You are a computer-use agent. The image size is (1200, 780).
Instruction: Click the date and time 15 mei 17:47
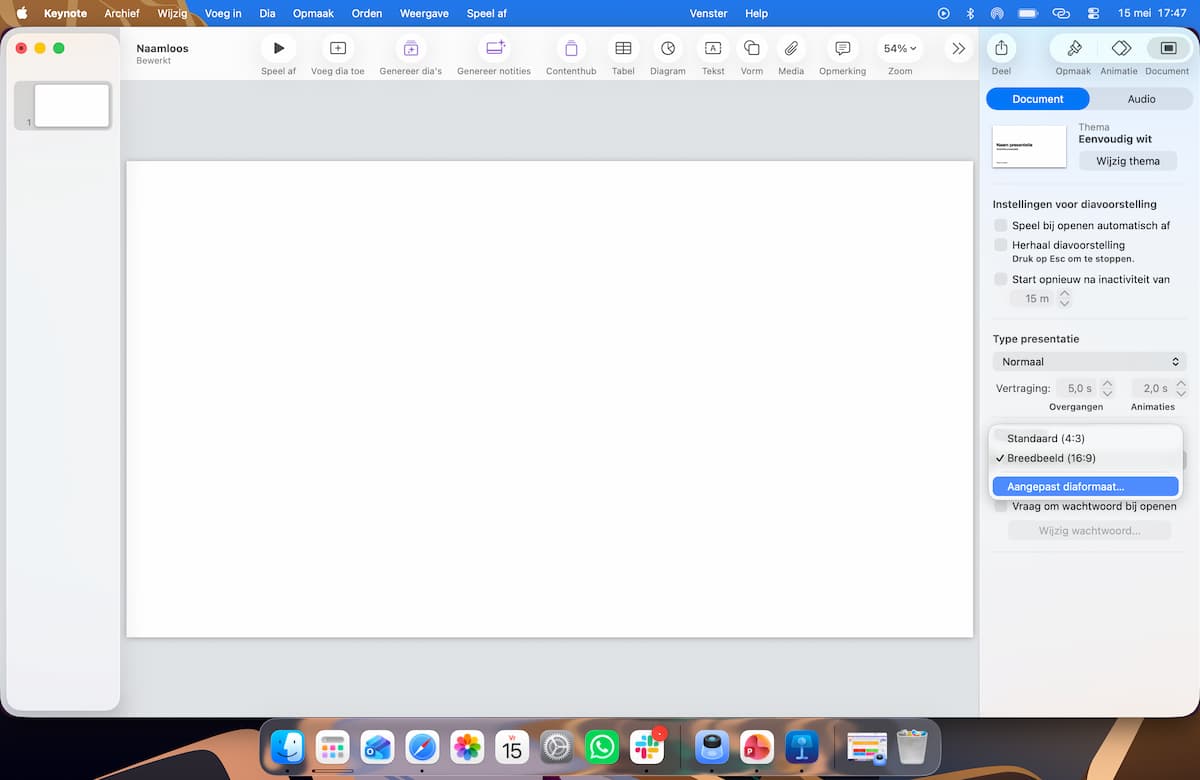pyautogui.click(x=1152, y=13)
